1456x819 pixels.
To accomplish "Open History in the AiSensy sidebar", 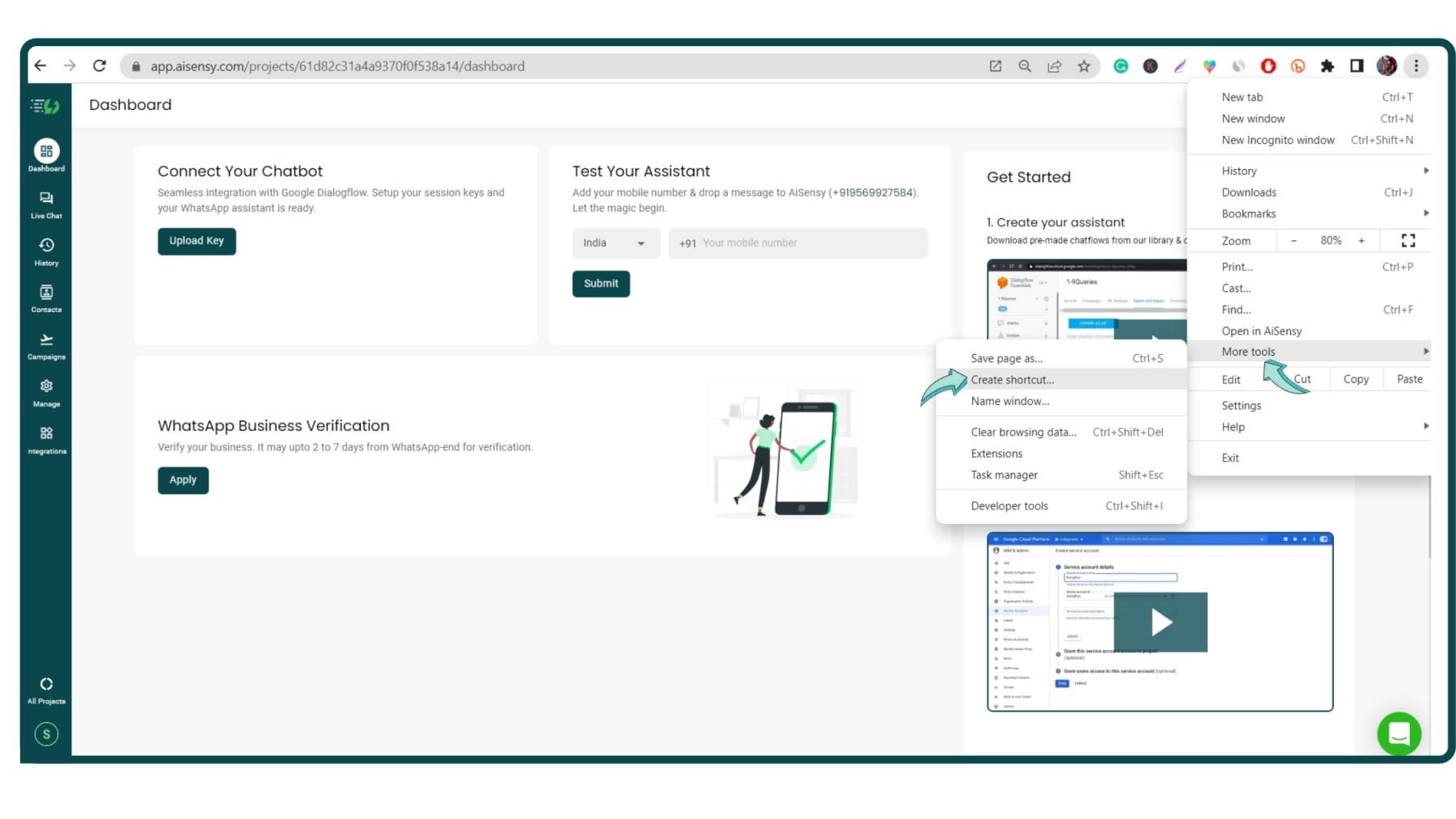I will pyautogui.click(x=46, y=252).
